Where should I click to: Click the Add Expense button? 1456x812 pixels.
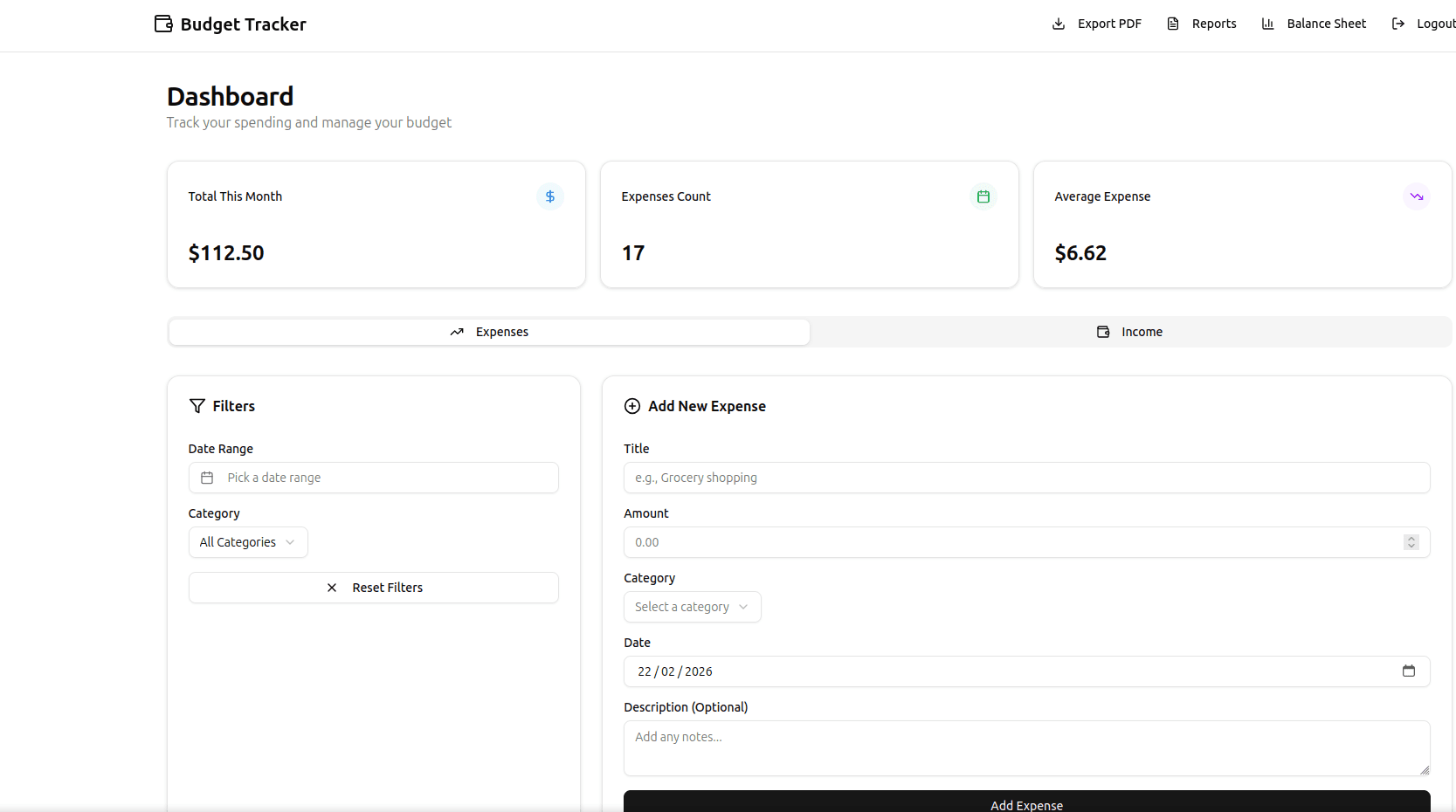click(1025, 804)
